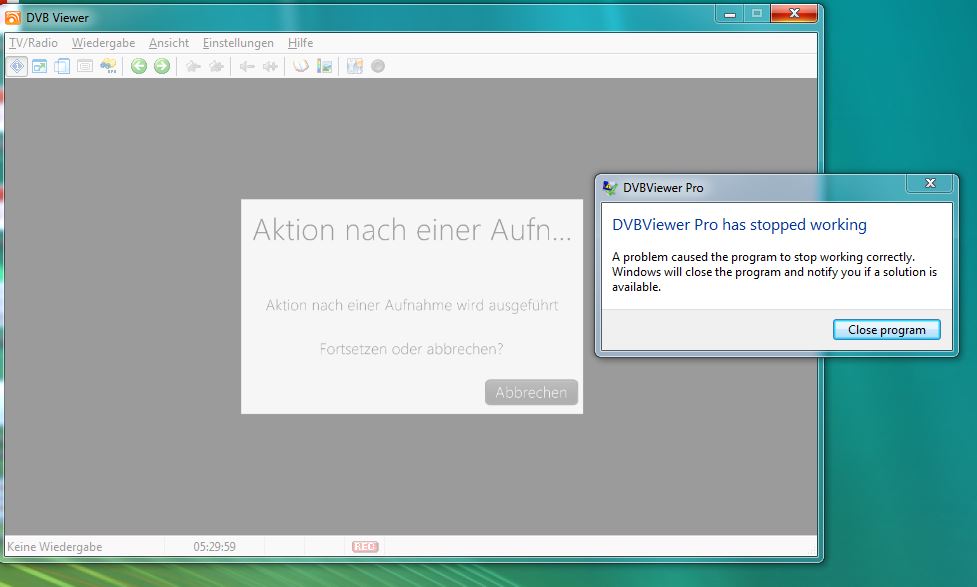
Task: Click the picture gallery toolbar icon
Action: click(324, 67)
